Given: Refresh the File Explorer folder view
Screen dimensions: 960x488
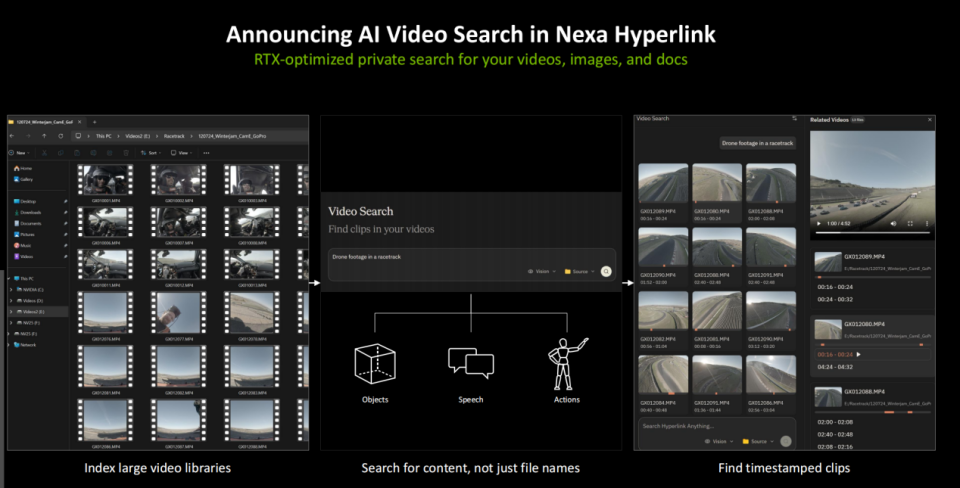Looking at the screenshot, I should (x=61, y=136).
